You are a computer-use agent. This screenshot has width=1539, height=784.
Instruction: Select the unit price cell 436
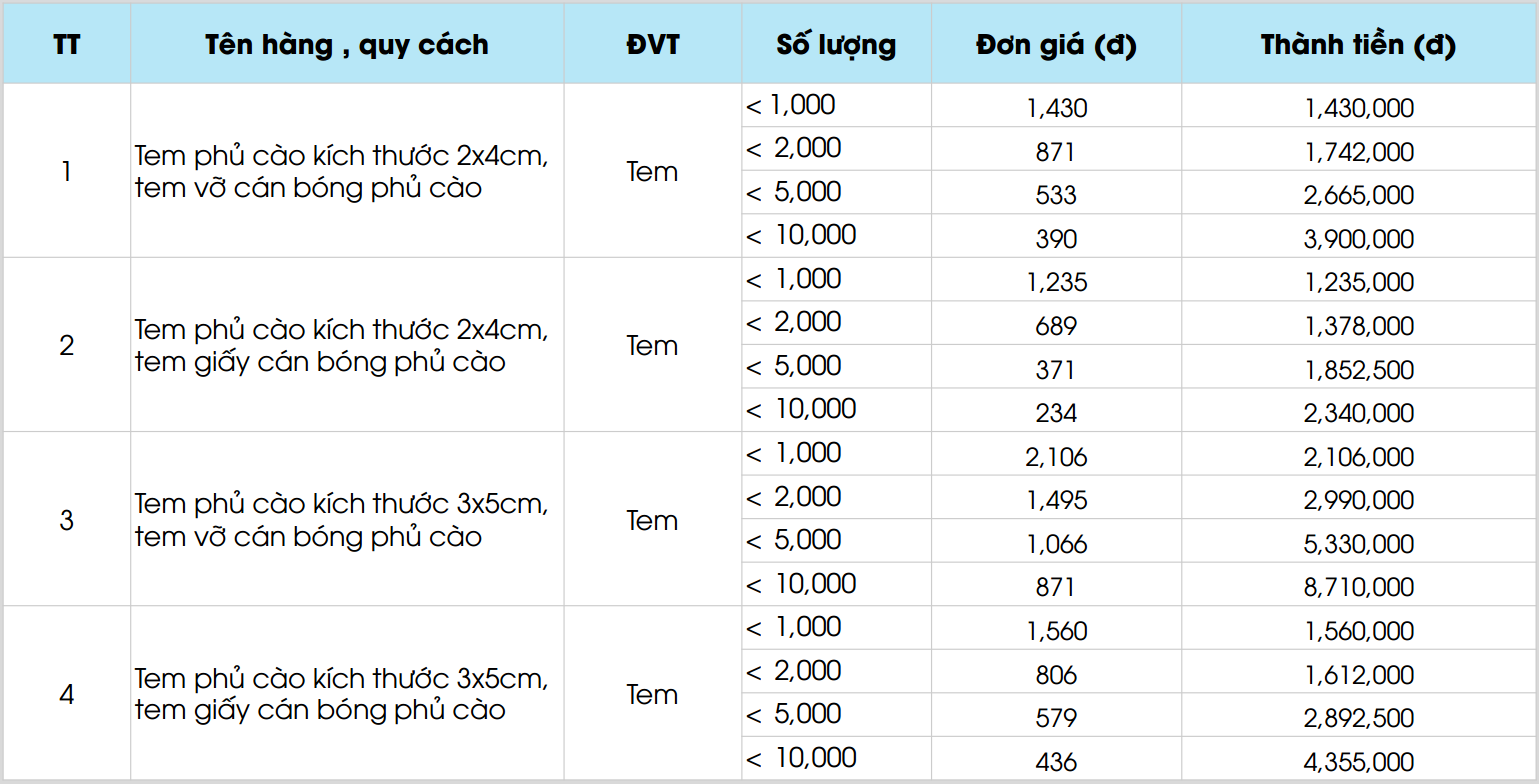(1056, 759)
